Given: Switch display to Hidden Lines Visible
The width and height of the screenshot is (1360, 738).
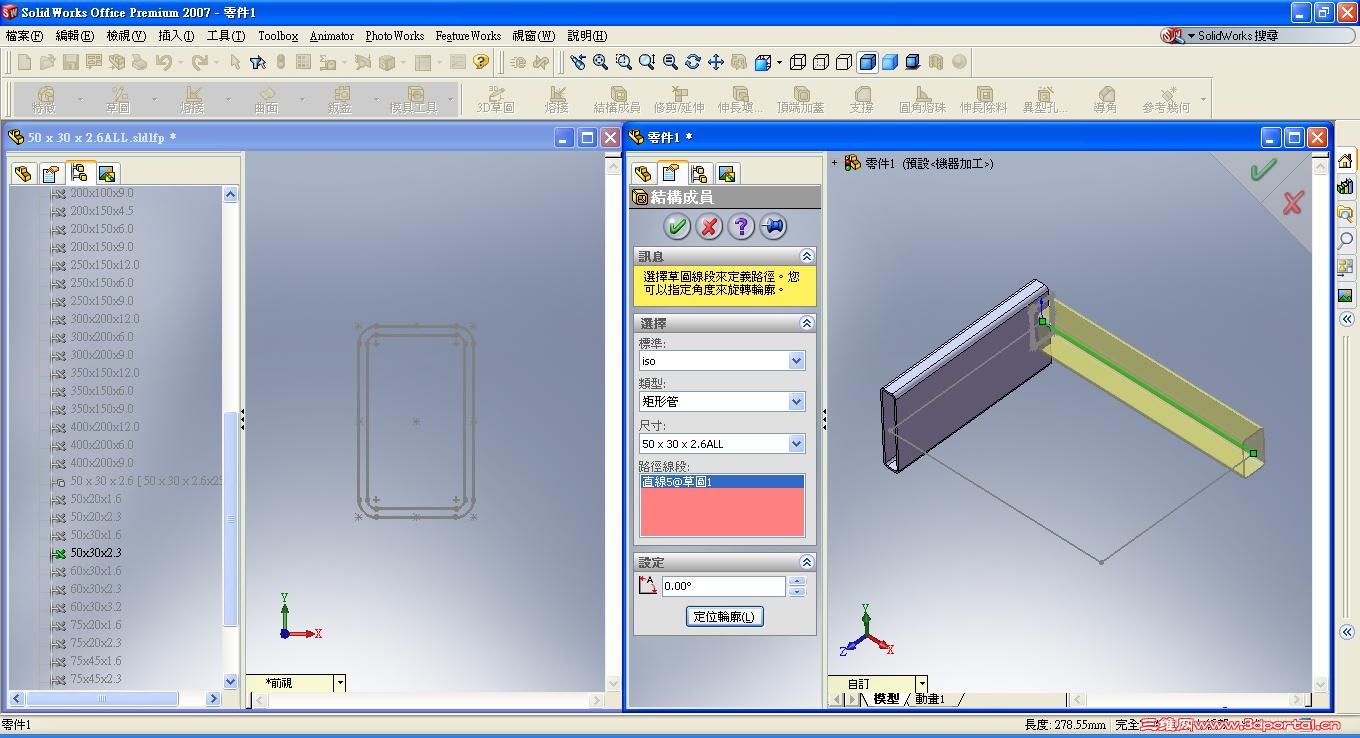Looking at the screenshot, I should click(821, 62).
